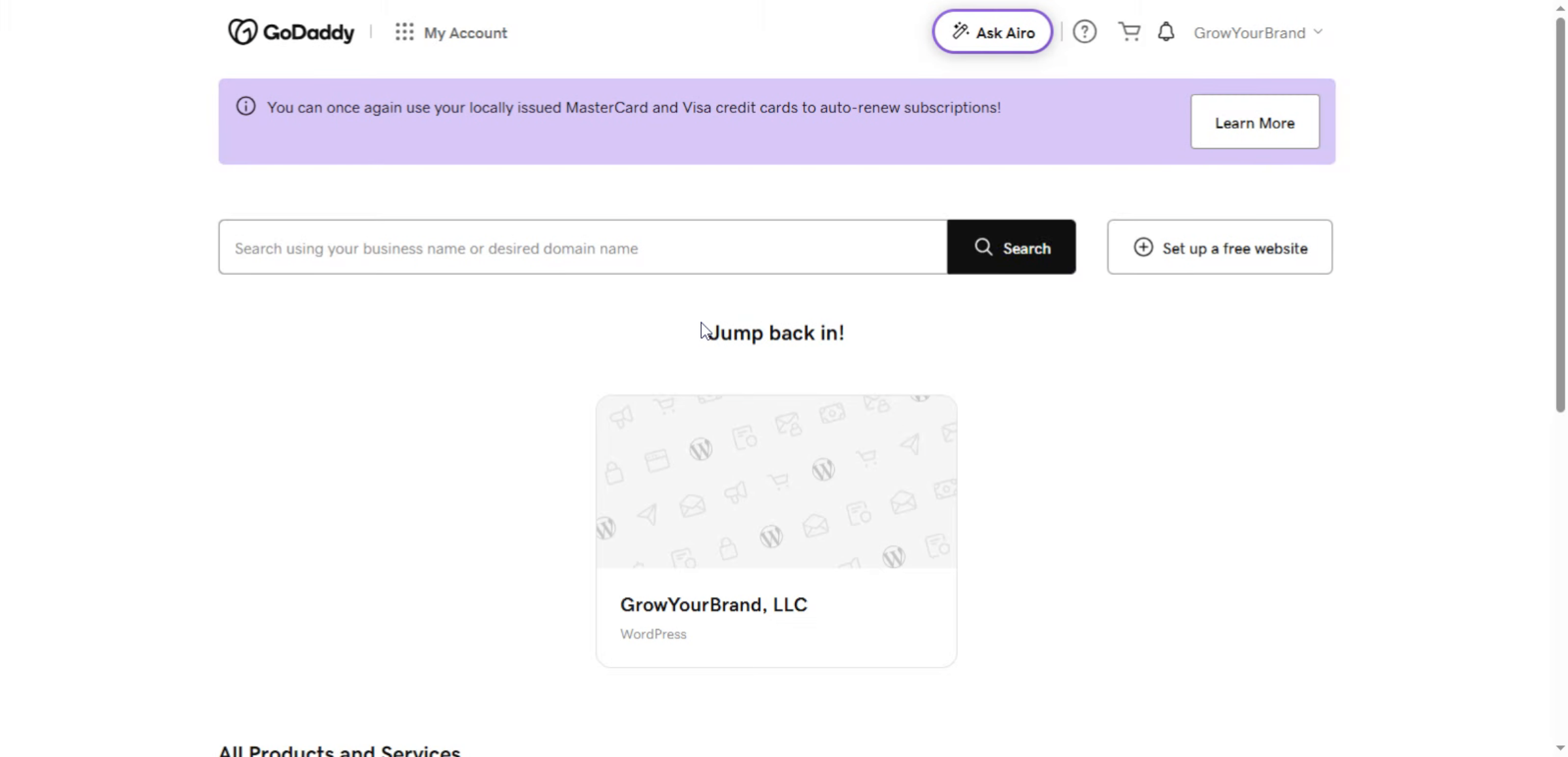Click the magnifying glass search icon

[983, 247]
